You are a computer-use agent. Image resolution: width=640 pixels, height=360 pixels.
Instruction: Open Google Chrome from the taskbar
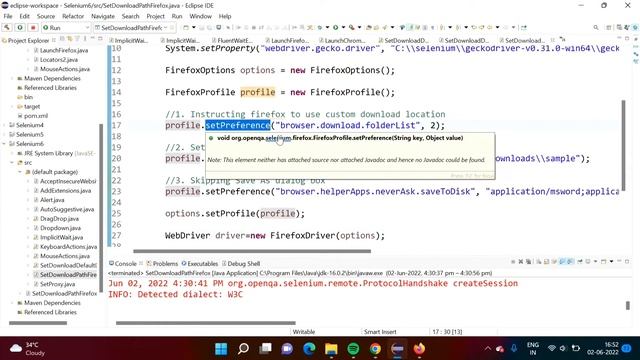(x=375, y=349)
